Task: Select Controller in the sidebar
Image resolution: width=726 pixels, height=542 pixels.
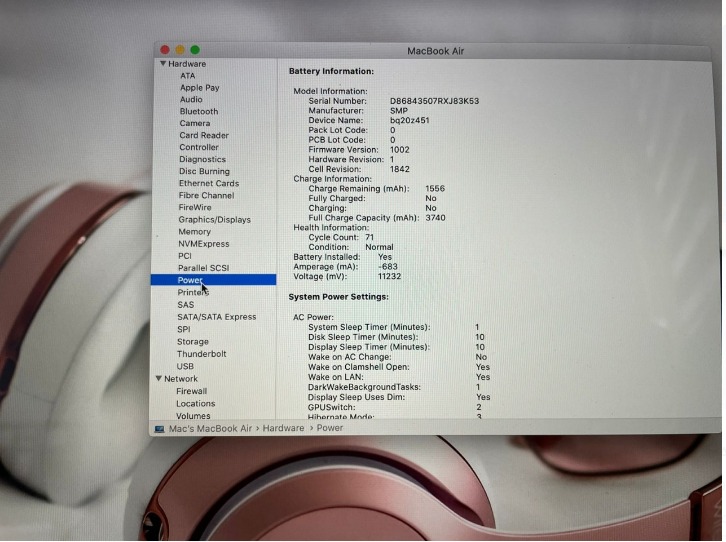Action: tap(199, 147)
